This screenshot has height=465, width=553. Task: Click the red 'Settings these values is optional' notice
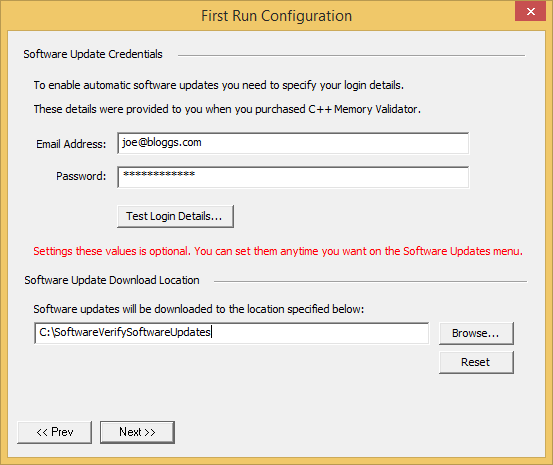[278, 251]
